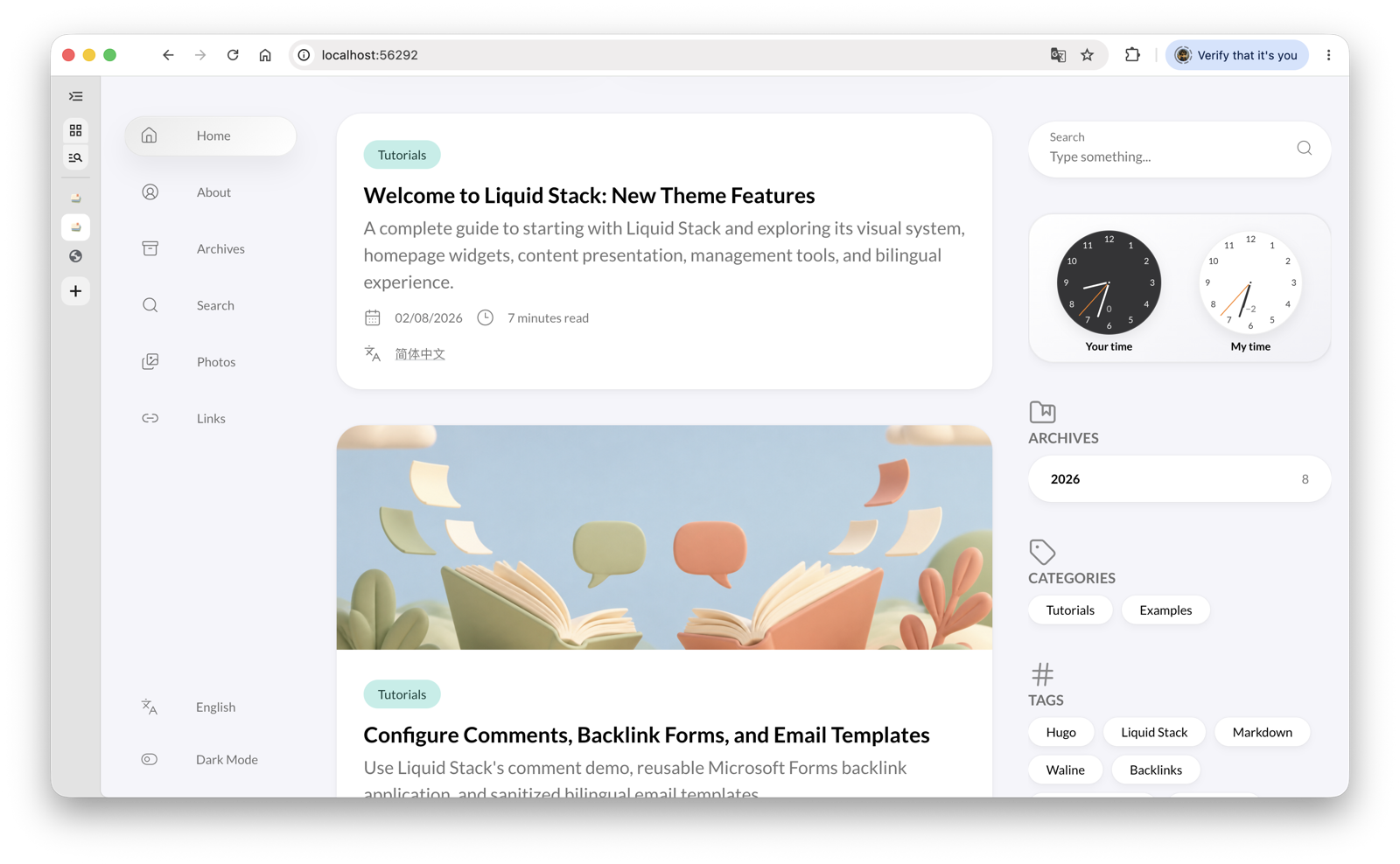Click the ARCHIVES widget heading
This screenshot has height=864, width=1400.
1063,438
